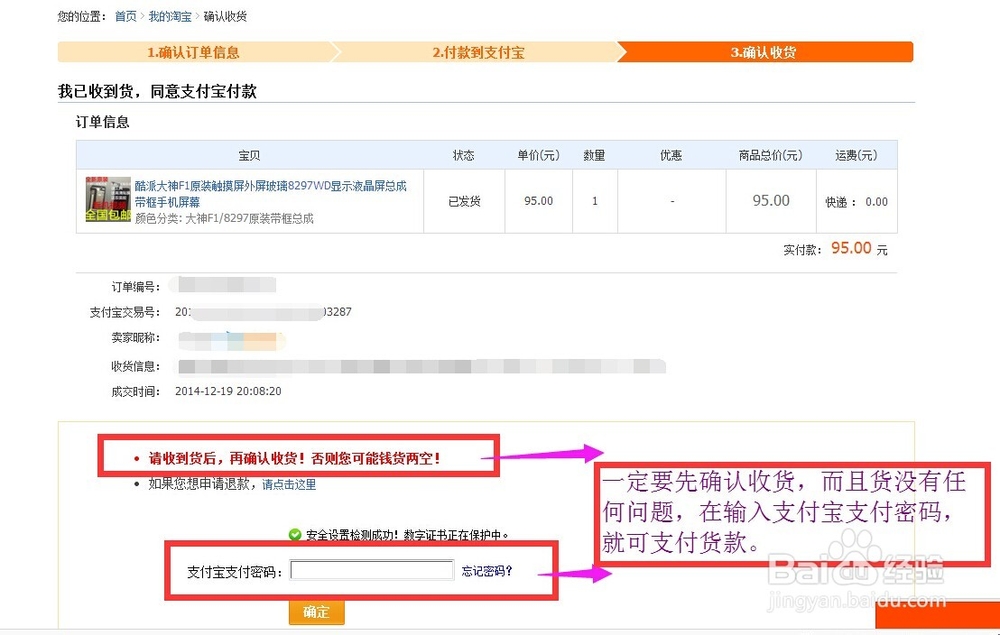The image size is (1000, 635).
Task: Select the 2.付款到支付宝 step tab
Action: (x=479, y=52)
